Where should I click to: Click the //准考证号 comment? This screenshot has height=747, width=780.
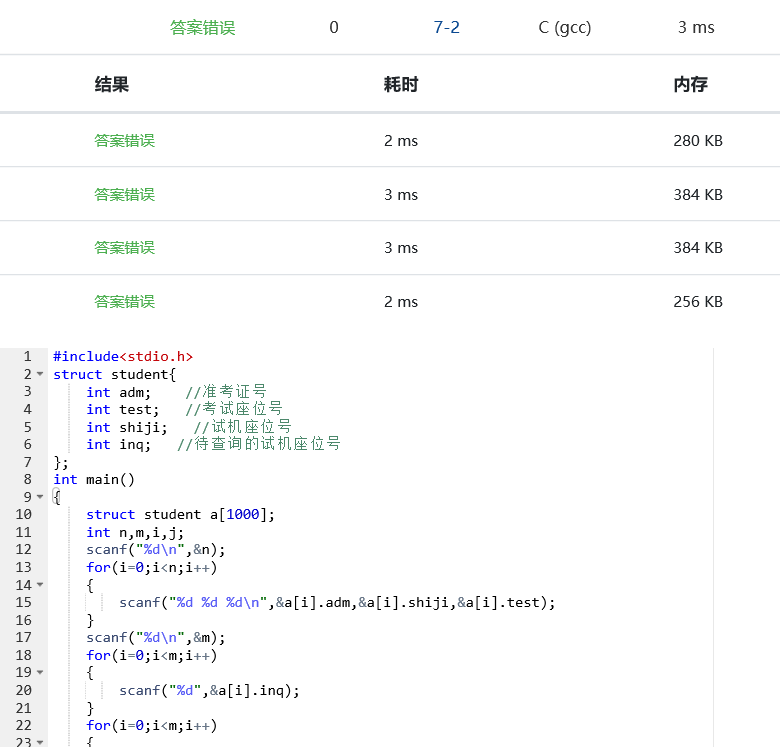point(226,392)
